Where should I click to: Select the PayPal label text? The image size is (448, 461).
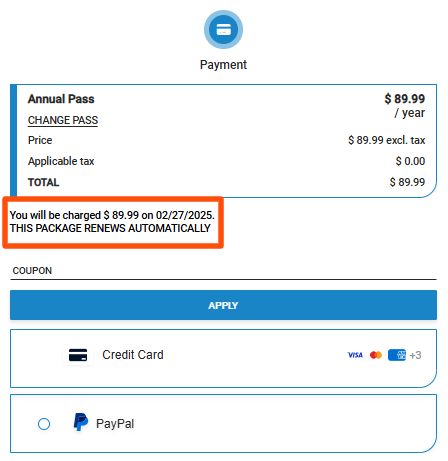tap(115, 424)
